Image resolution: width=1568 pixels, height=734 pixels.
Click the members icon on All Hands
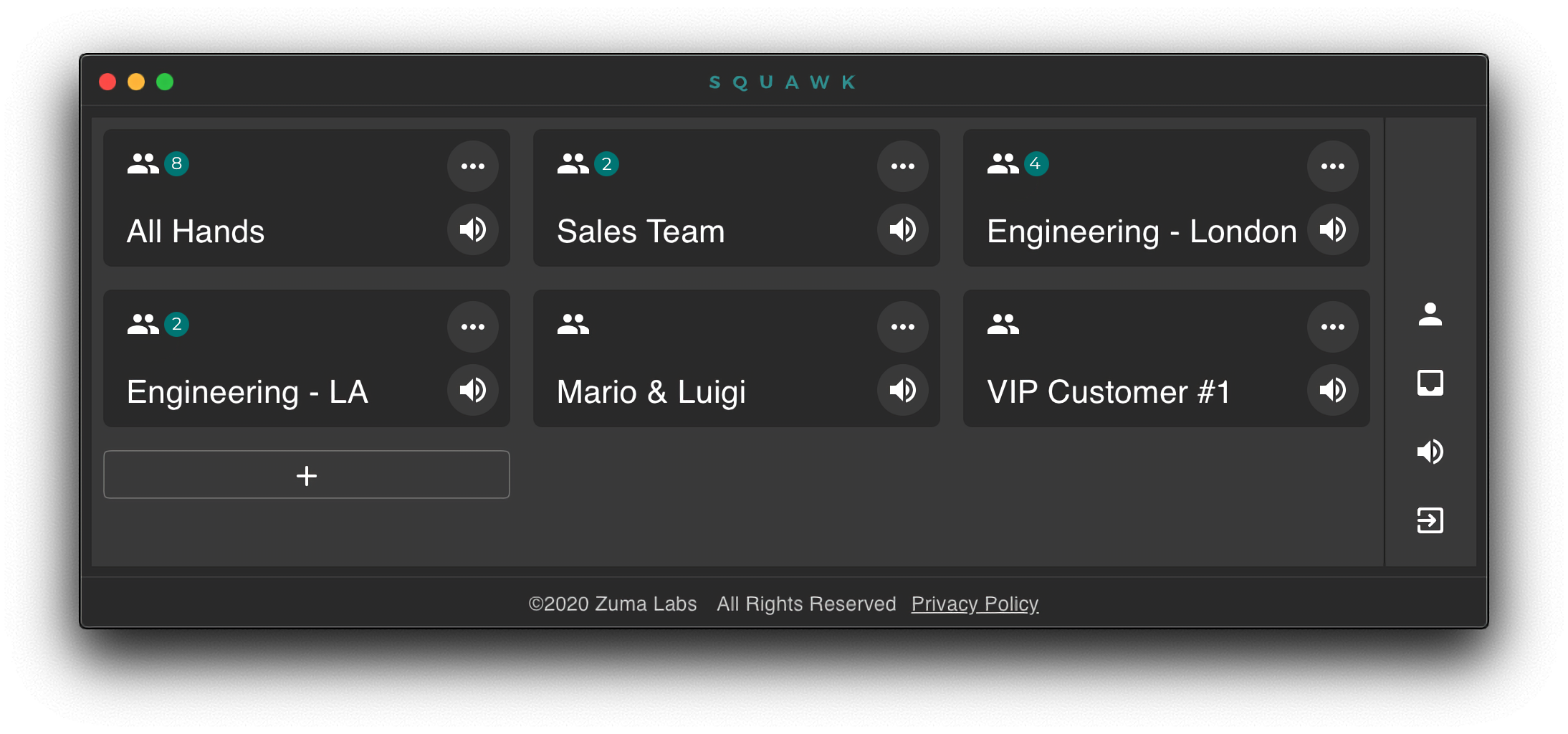143,164
